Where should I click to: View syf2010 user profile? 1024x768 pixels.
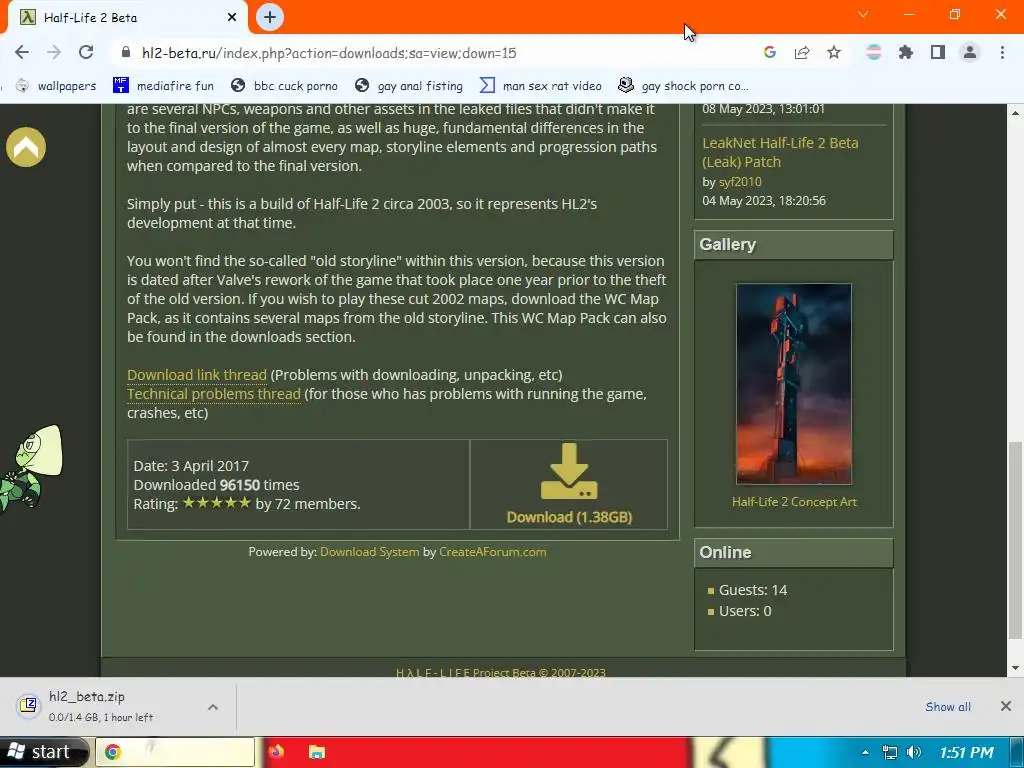(x=740, y=182)
